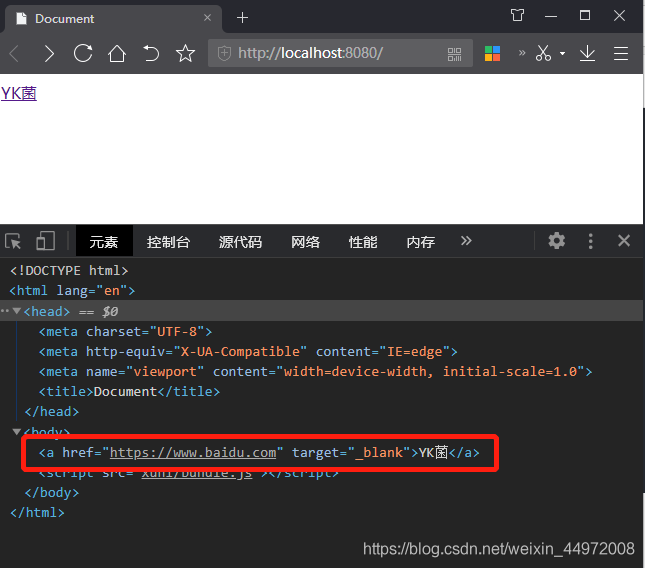Show more DevTools tabs
The width and height of the screenshot is (645, 568).
pos(466,241)
